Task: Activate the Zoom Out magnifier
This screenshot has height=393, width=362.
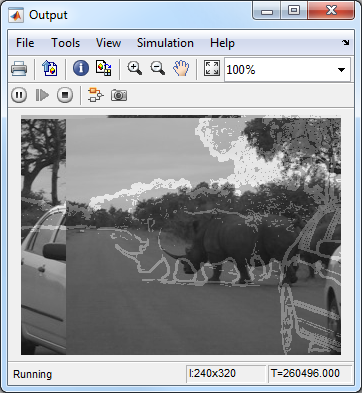Action: click(x=158, y=68)
